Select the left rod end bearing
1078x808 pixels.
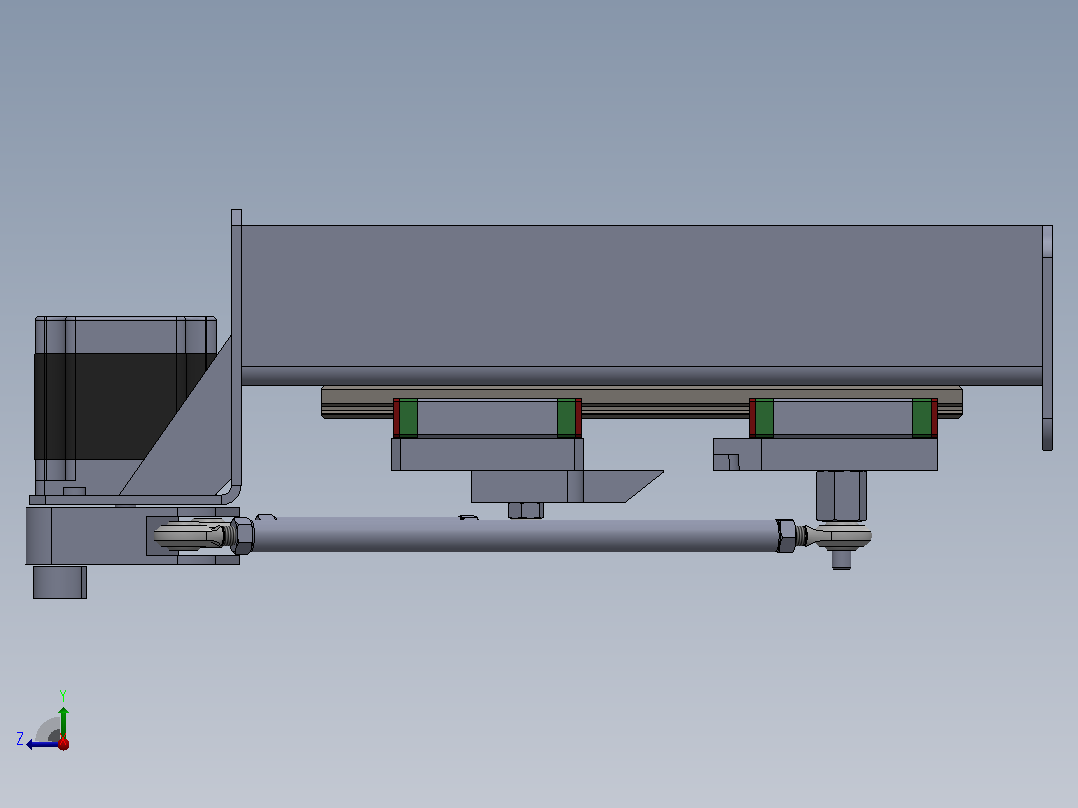point(192,535)
